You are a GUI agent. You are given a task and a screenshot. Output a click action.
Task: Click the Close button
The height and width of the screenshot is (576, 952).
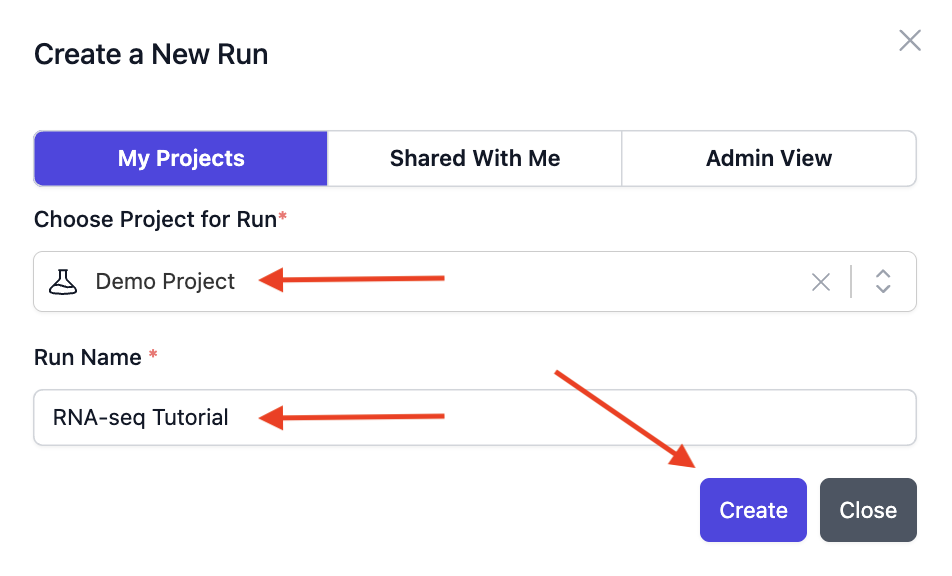(867, 510)
